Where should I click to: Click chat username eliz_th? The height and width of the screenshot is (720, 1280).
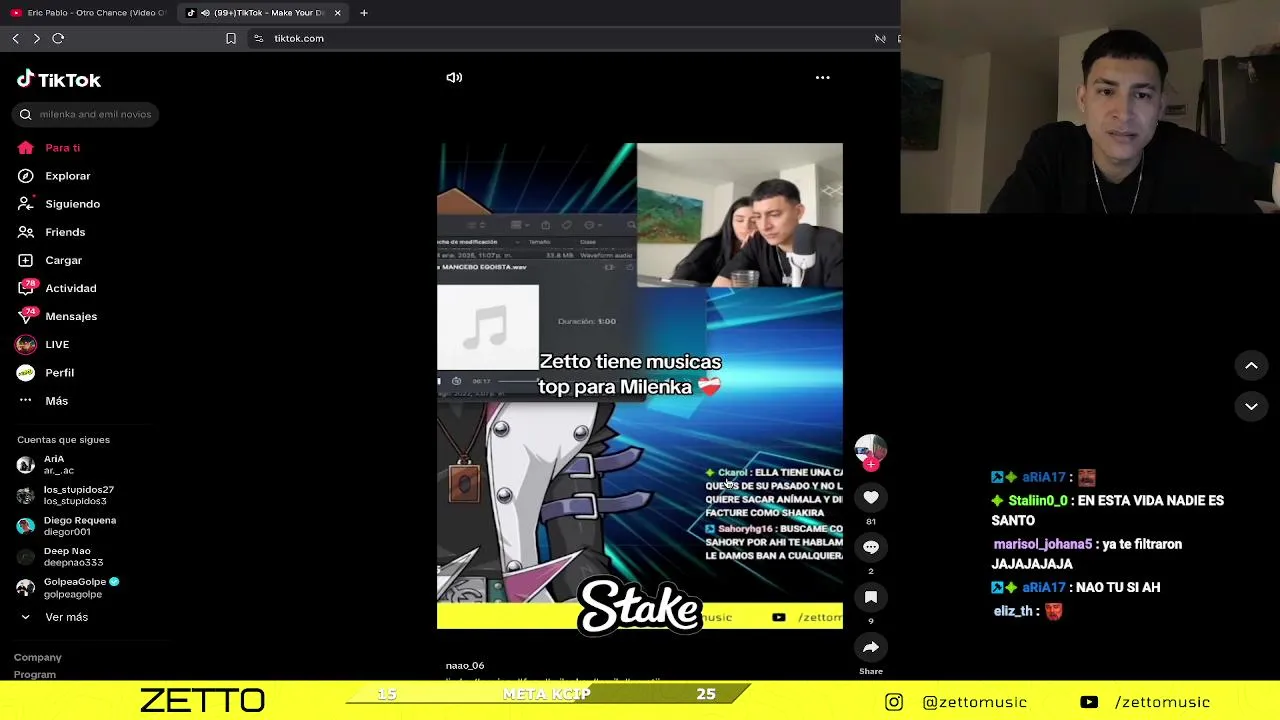point(1013,611)
